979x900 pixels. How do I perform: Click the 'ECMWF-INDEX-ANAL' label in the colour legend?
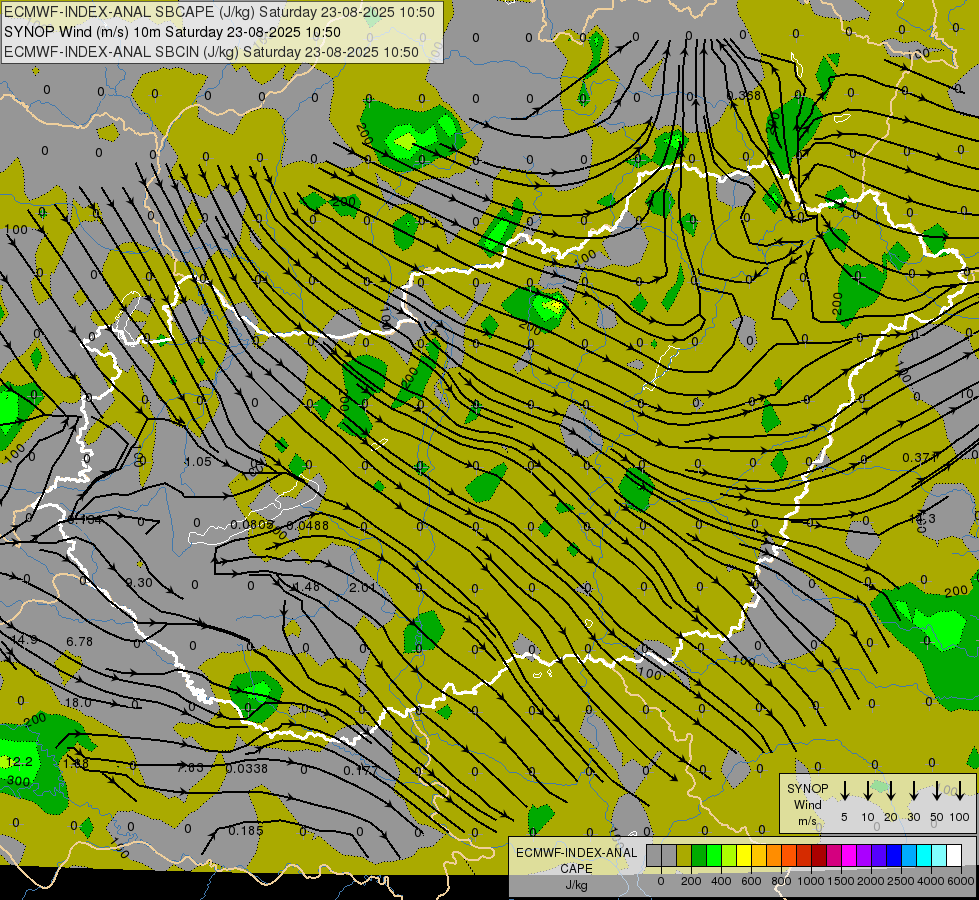576,853
